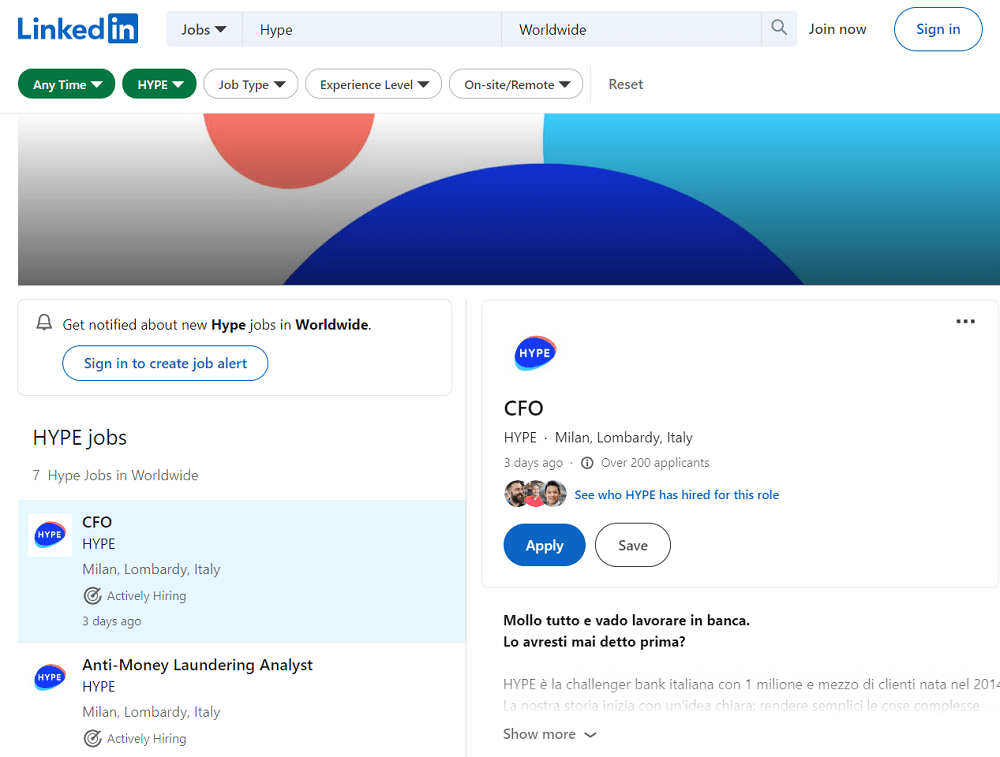Click the HYPE logo in job detail panel
This screenshot has width=1000, height=757.
coord(535,353)
